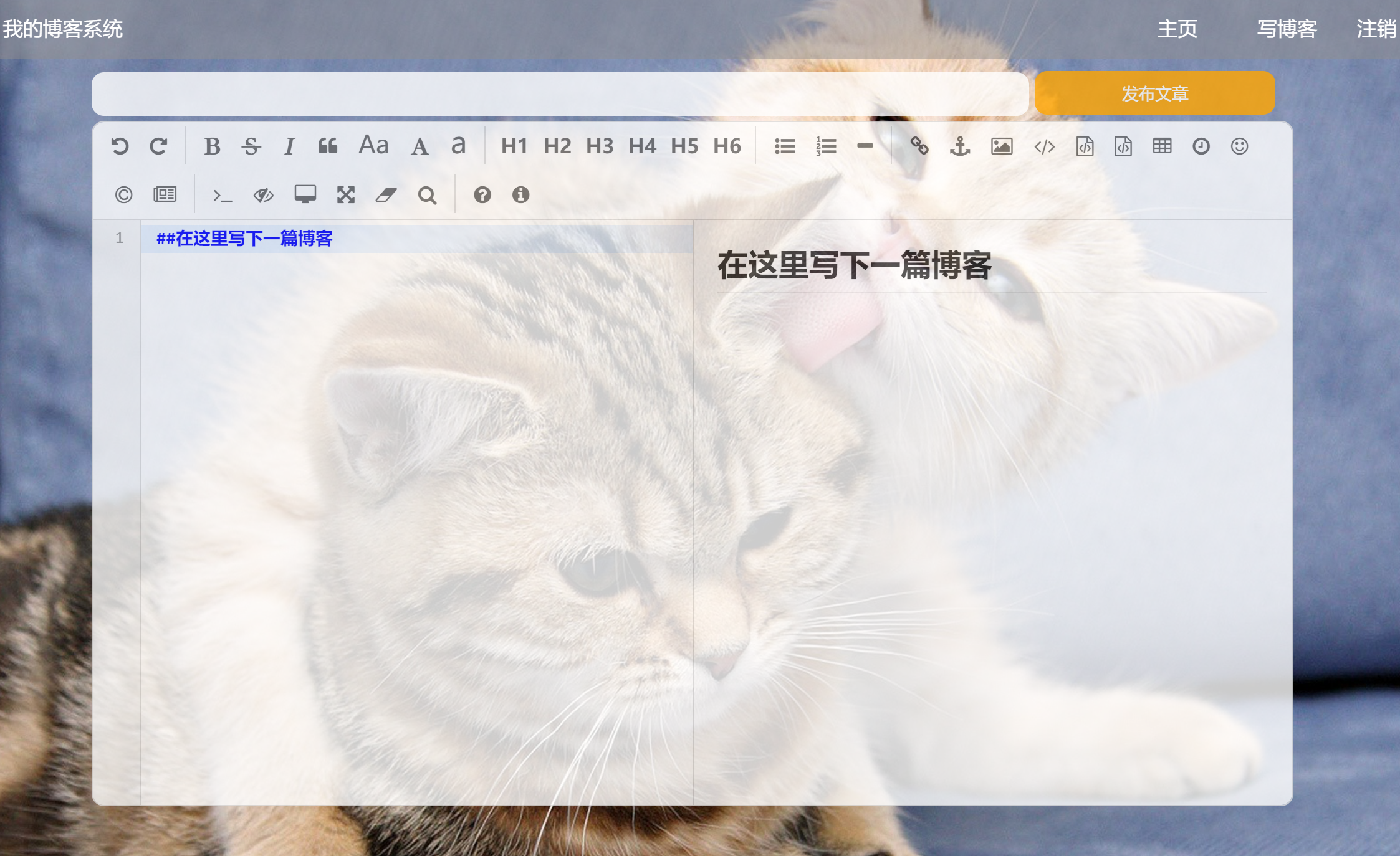Apply H5 heading format

684,146
